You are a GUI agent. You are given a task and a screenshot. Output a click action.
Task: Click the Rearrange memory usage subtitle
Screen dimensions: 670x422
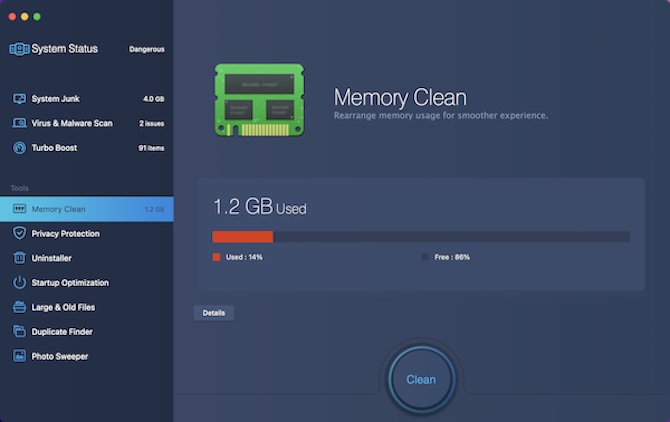coord(441,116)
